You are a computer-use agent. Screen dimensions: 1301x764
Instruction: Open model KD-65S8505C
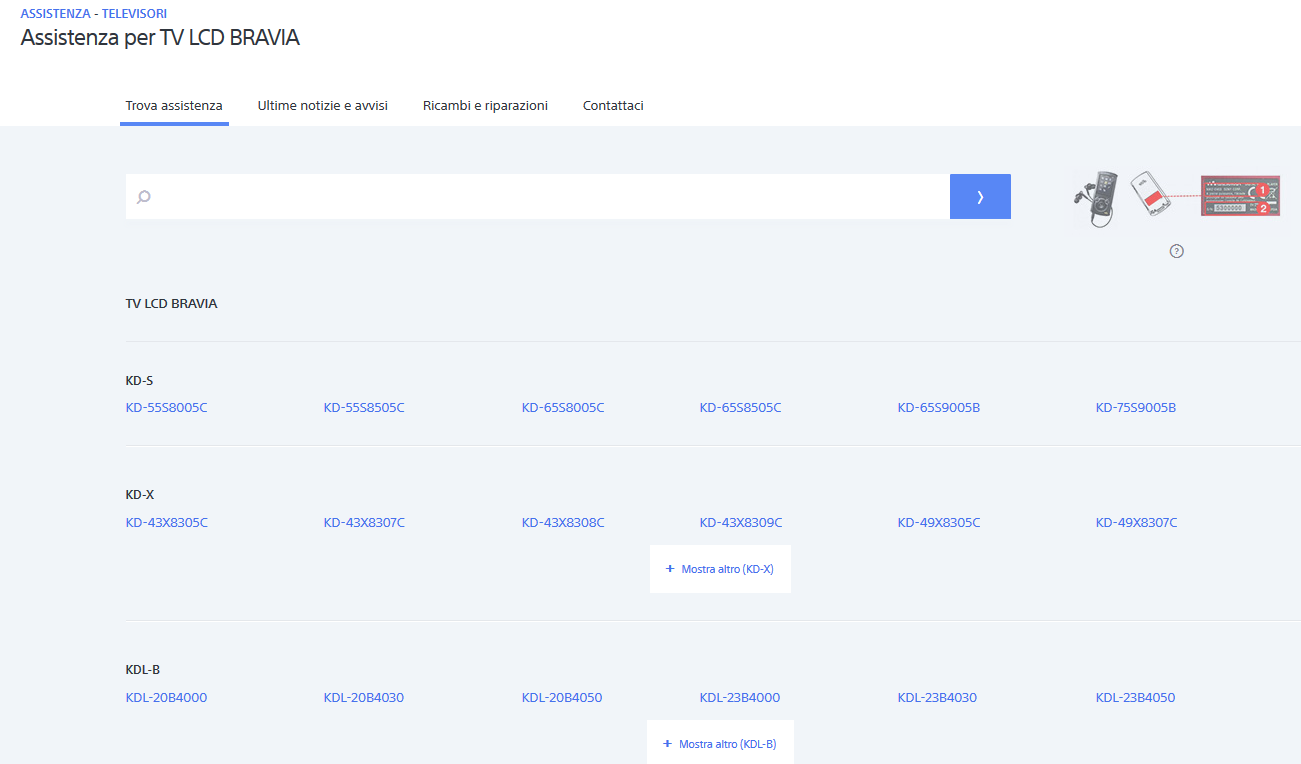(x=740, y=408)
